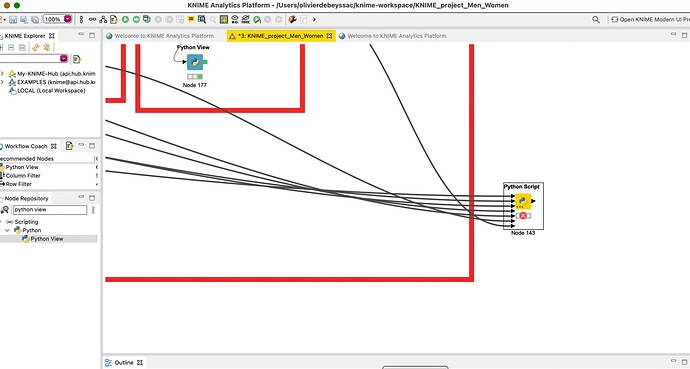The image size is (690, 369).
Task: Expand the EXAMPLES server tree entry
Action: coord(3,82)
